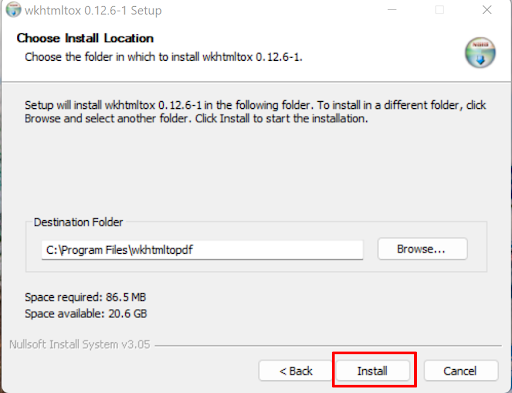The height and width of the screenshot is (393, 512).
Task: Close the setup window
Action: click(487, 10)
